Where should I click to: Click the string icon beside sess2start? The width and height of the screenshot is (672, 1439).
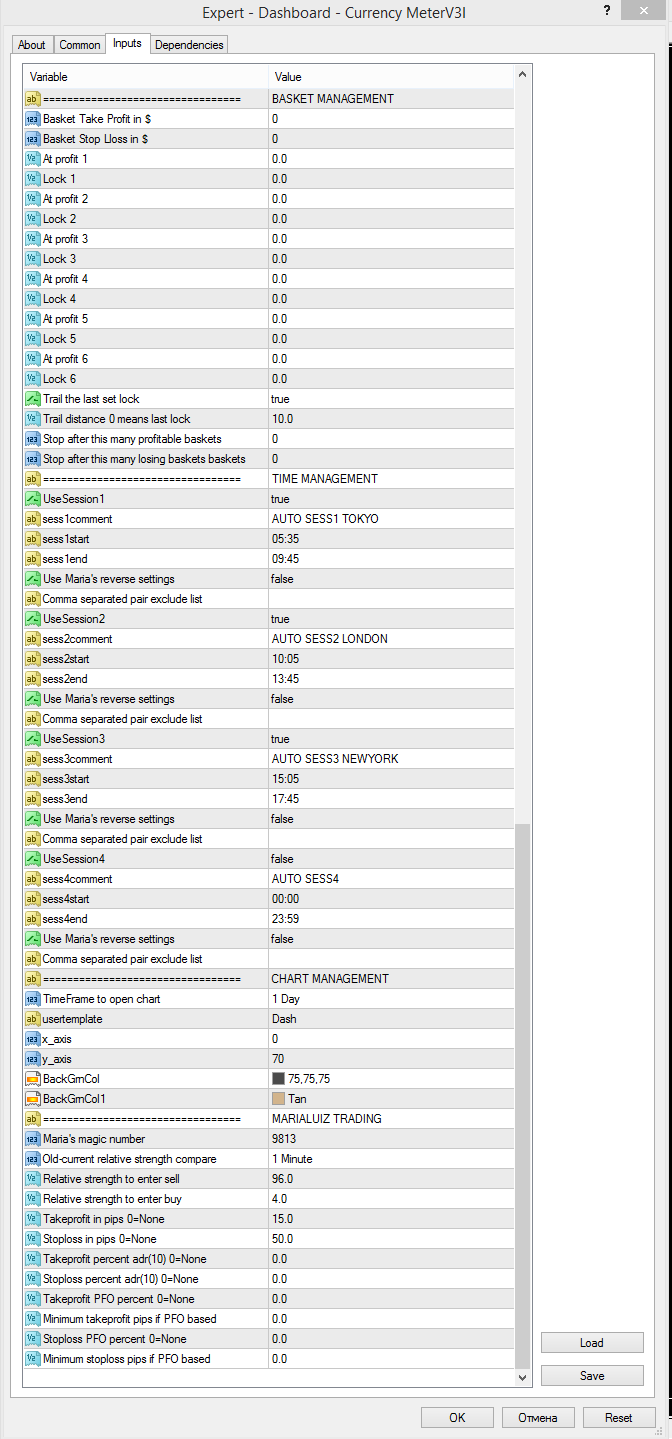[x=32, y=659]
